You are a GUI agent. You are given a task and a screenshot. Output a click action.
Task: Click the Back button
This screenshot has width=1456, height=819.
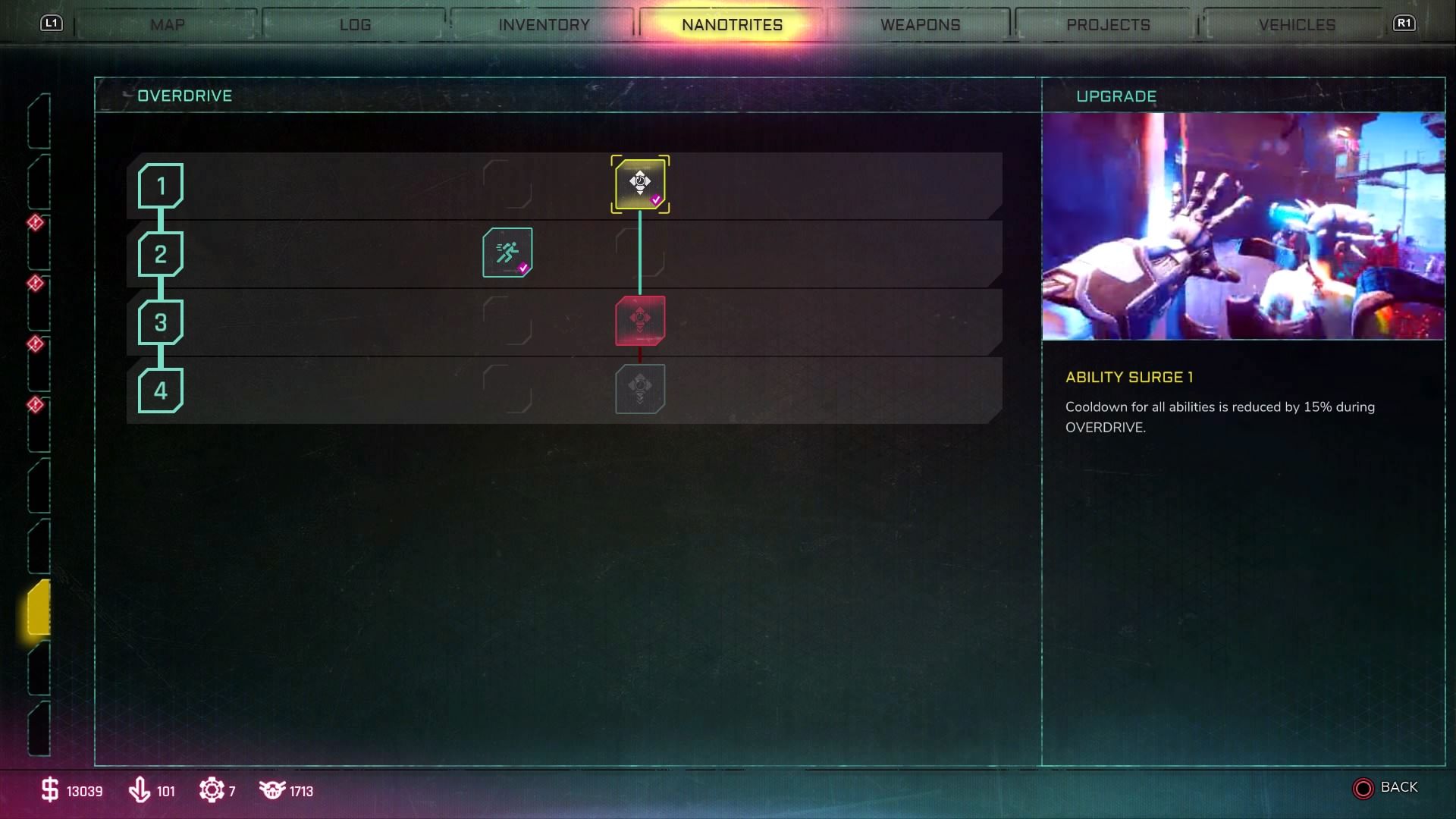coord(1385,788)
